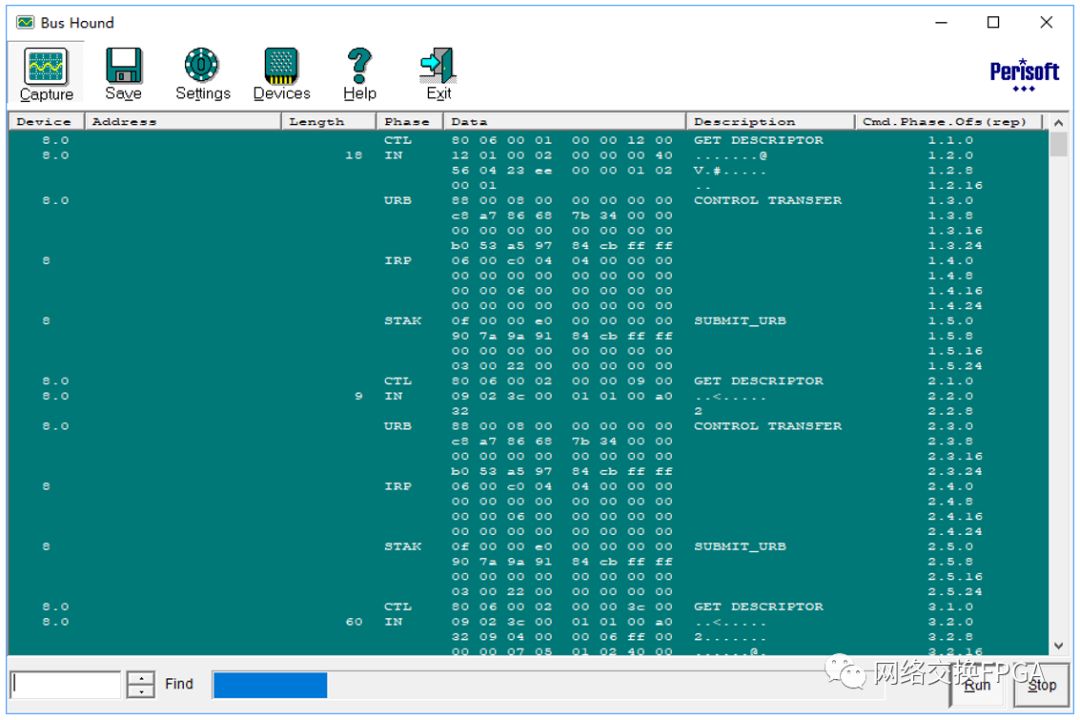1080x720 pixels.
Task: Click the IN phase with length 18
Action: pyautogui.click(x=393, y=155)
